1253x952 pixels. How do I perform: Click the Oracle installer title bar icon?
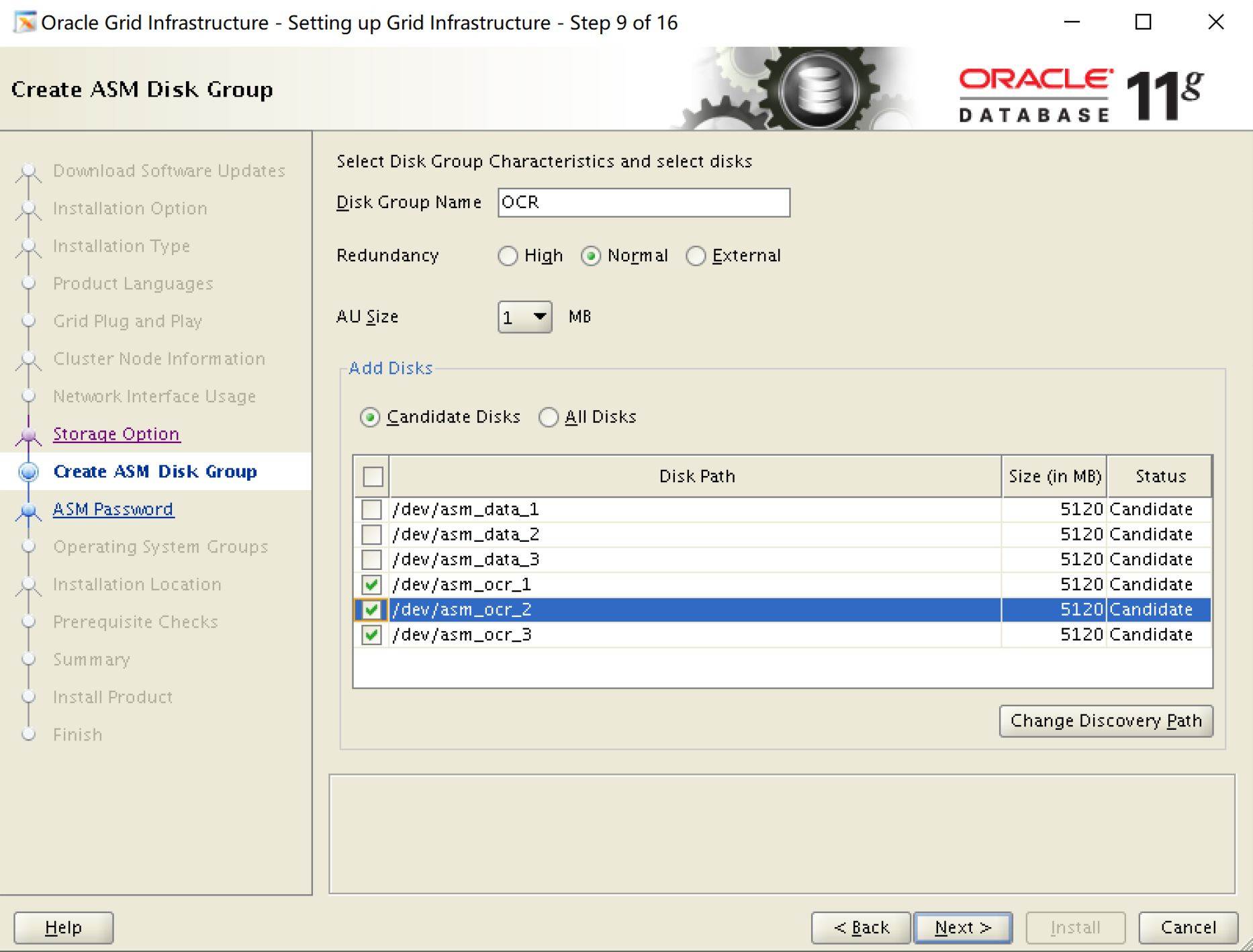[25, 22]
